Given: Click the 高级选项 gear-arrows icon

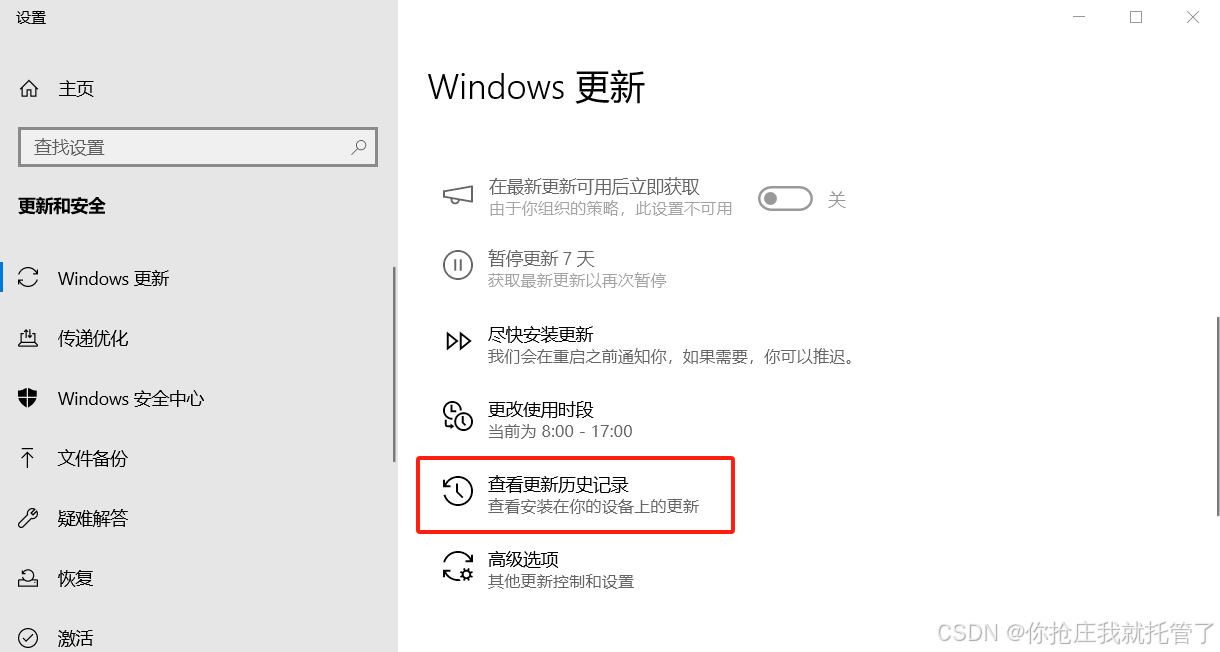Looking at the screenshot, I should click(x=458, y=566).
